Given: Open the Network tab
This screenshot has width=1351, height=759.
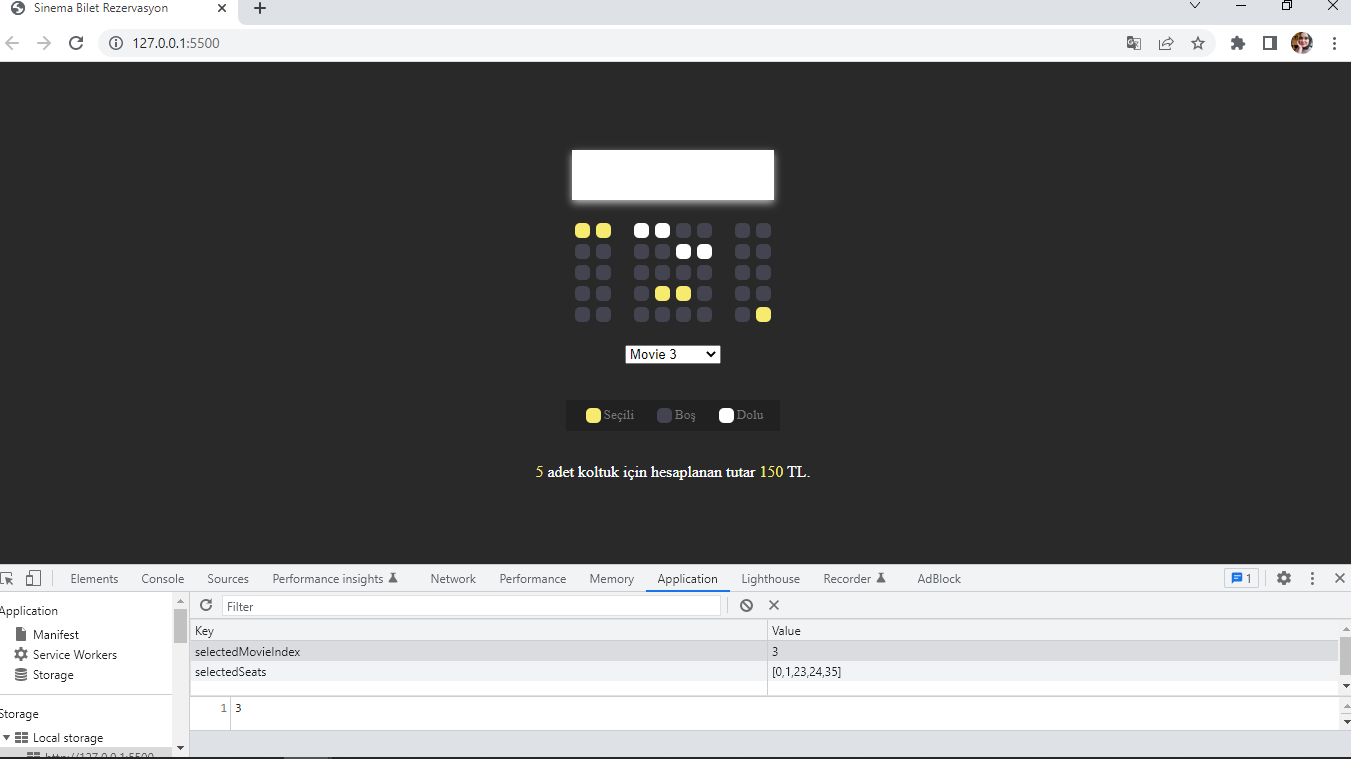Looking at the screenshot, I should [453, 579].
